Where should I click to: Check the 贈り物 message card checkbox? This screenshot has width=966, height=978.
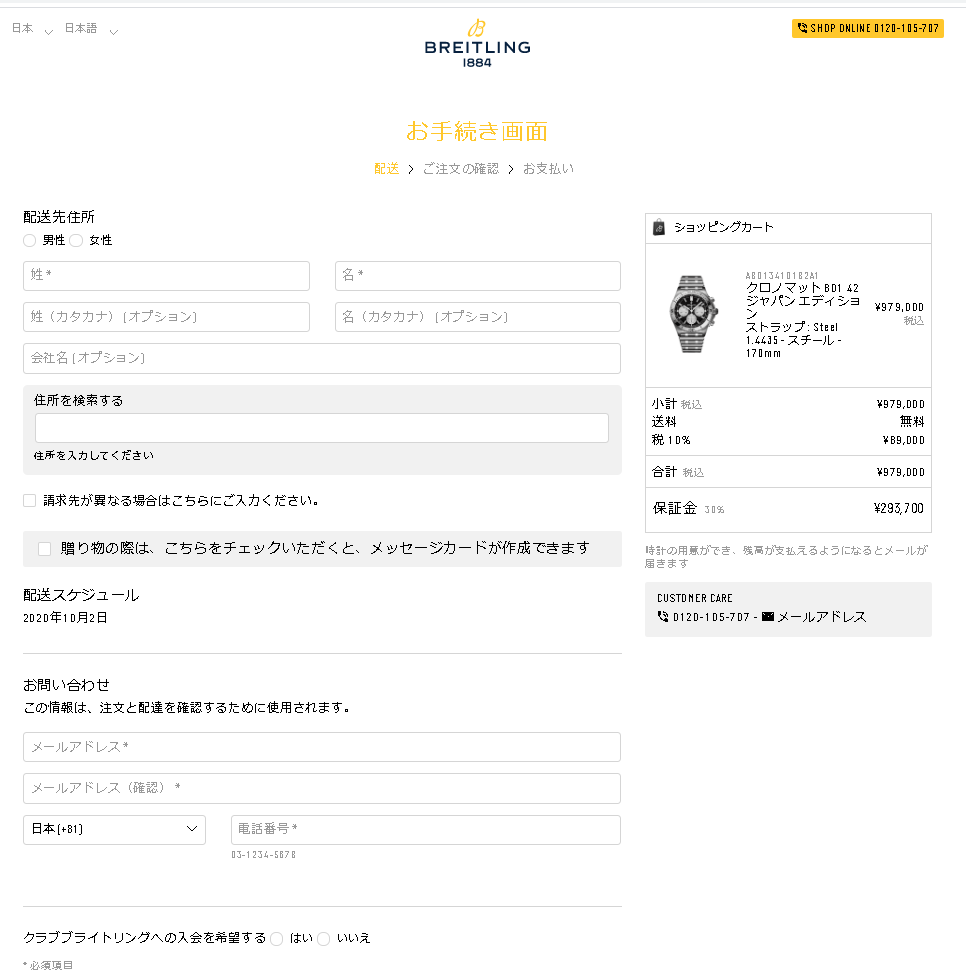pos(44,549)
